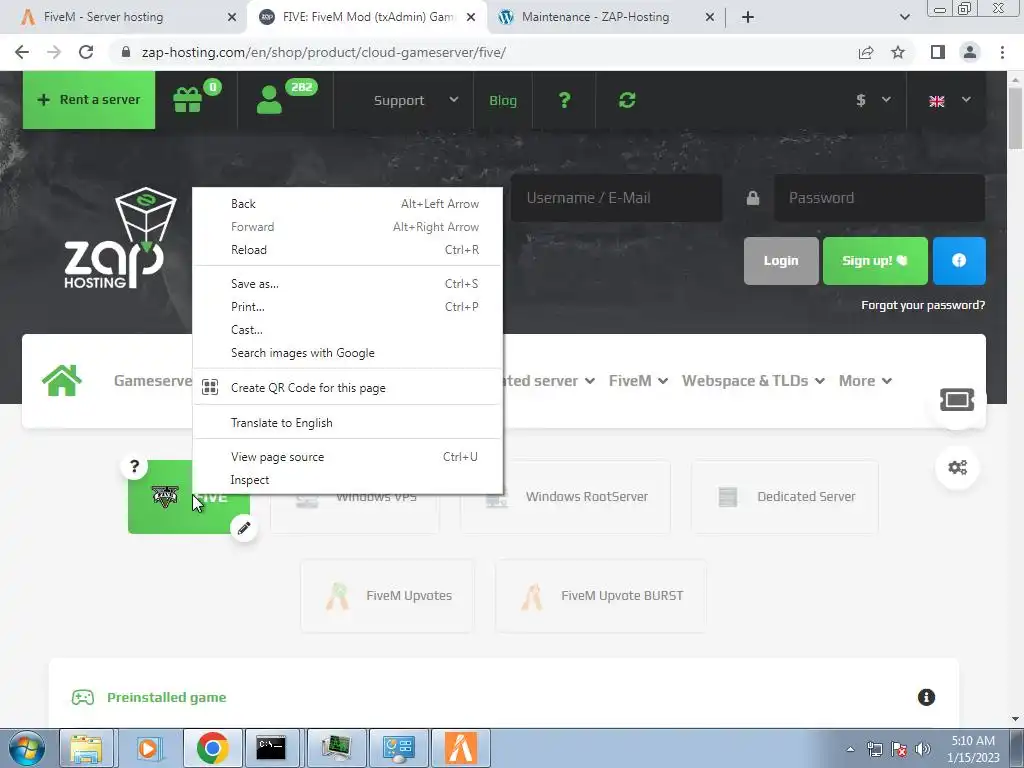The width and height of the screenshot is (1024, 768).
Task: Select Save as... in context menu
Action: tap(347, 283)
